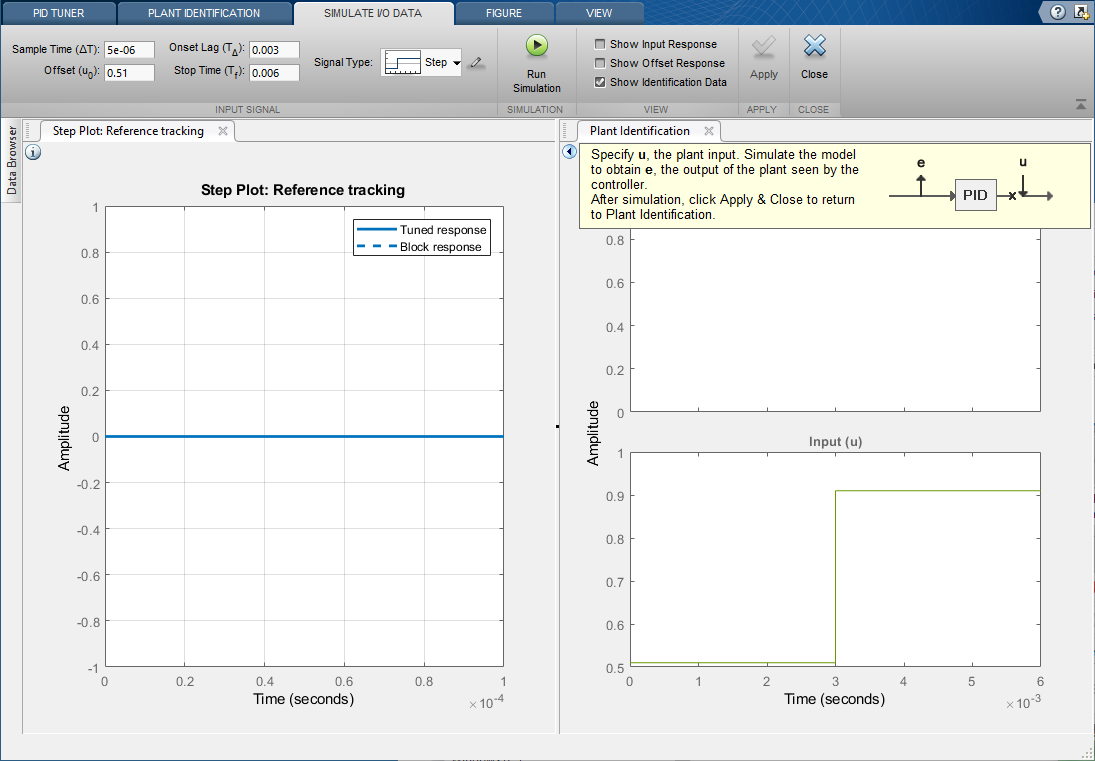Click the Stop Time input field
1095x761 pixels.
[273, 72]
